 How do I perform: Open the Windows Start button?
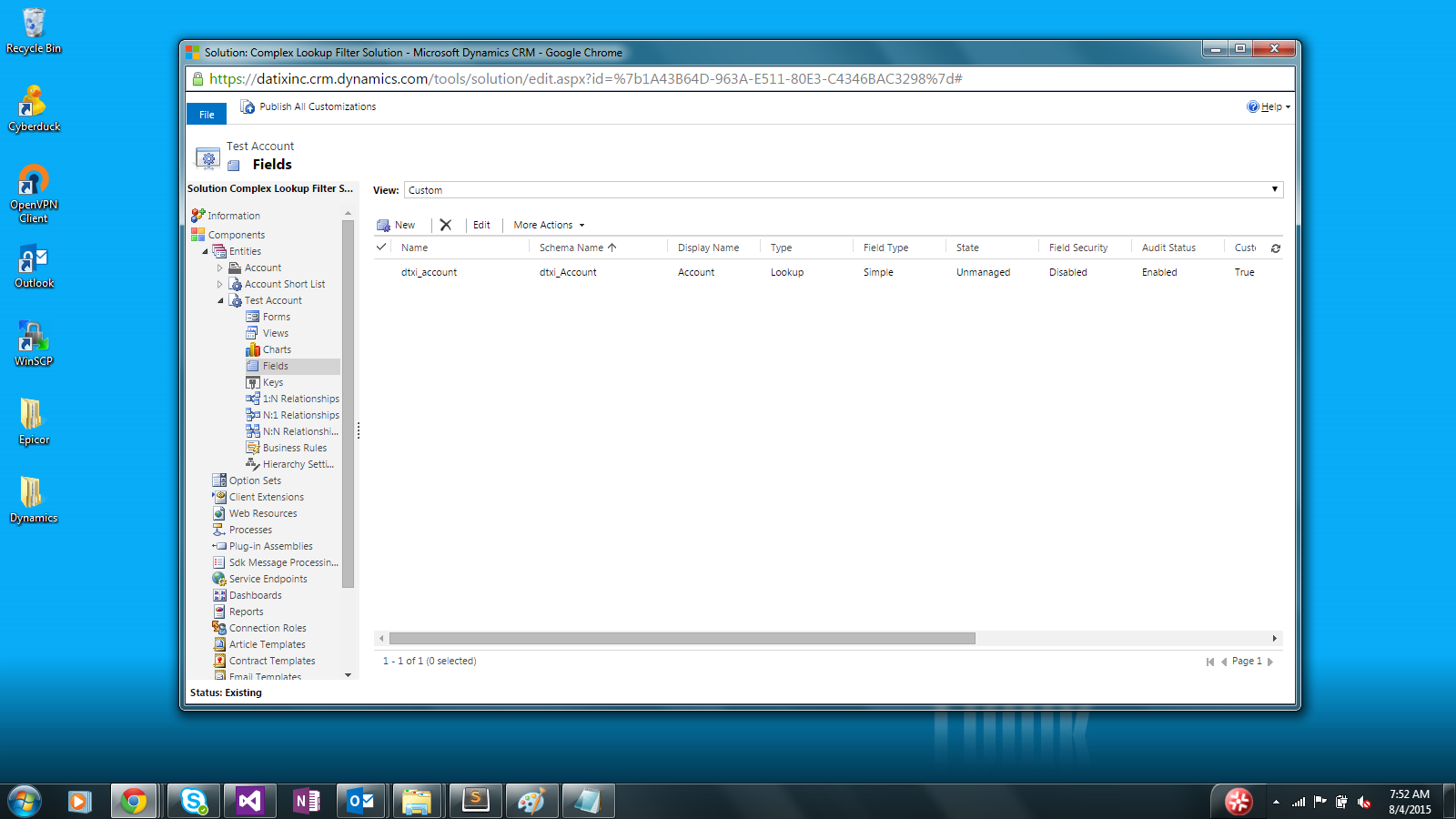point(25,801)
